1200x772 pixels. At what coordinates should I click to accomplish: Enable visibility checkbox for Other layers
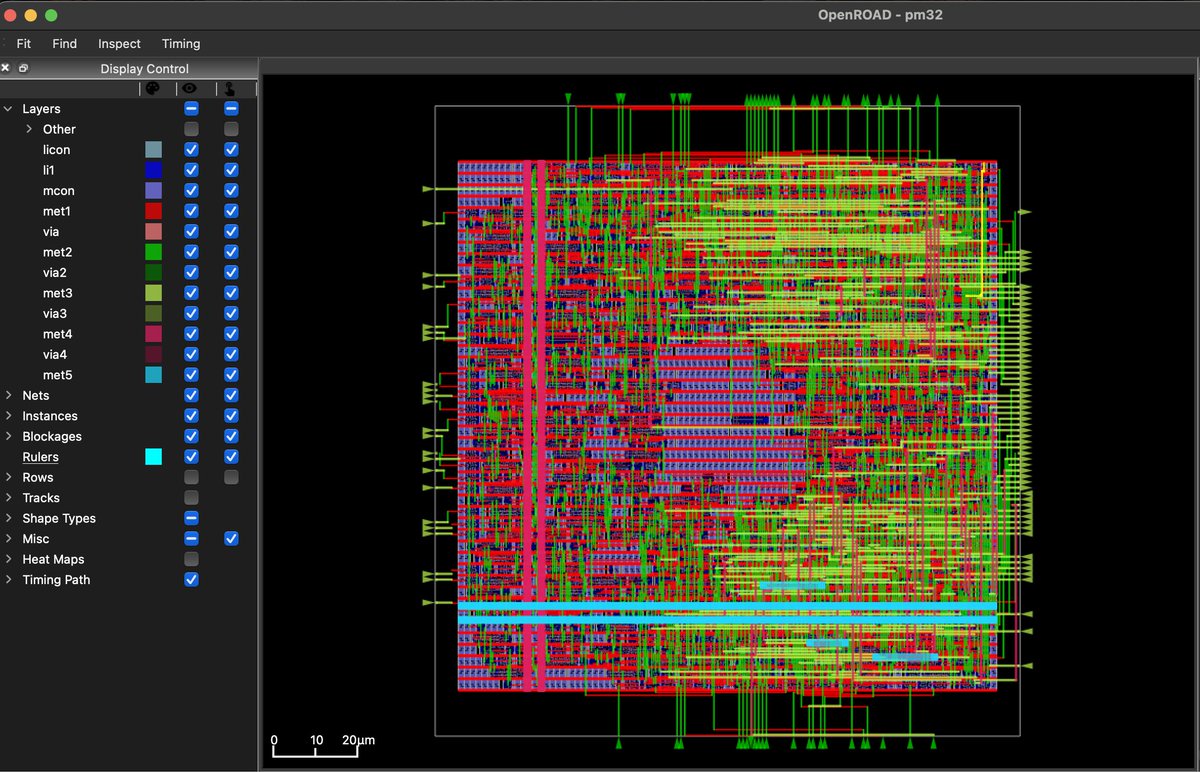click(x=191, y=129)
